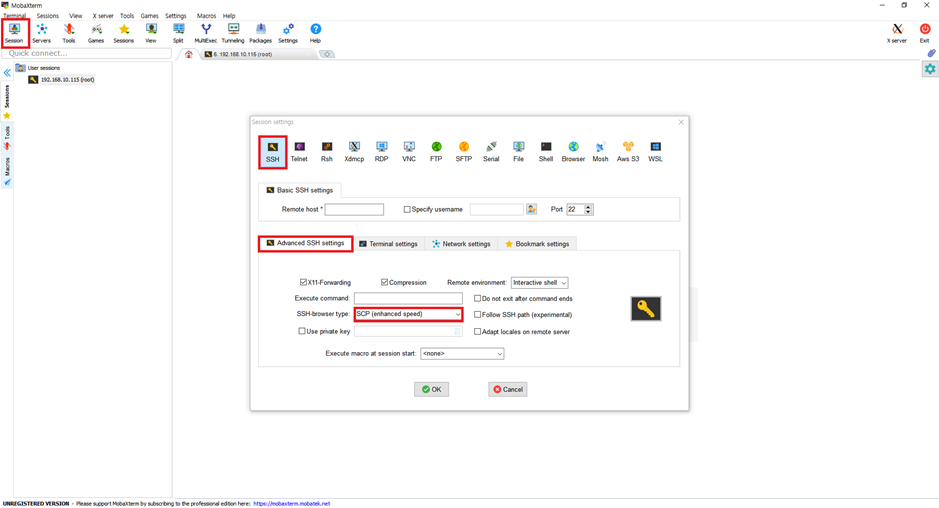This screenshot has height=508, width=939.
Task: Select Browser session type
Action: point(573,152)
